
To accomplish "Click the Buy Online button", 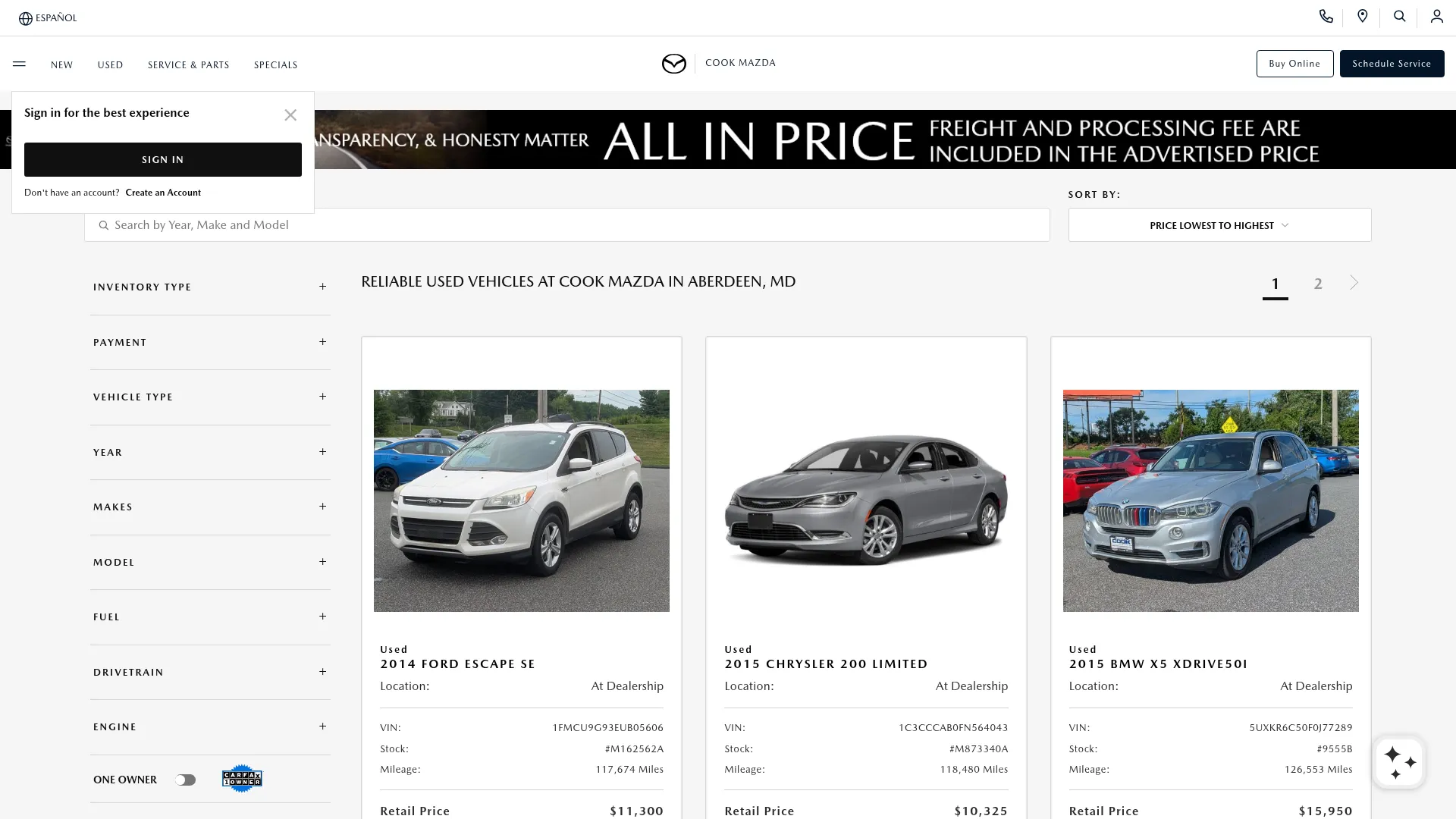I will [x=1294, y=64].
